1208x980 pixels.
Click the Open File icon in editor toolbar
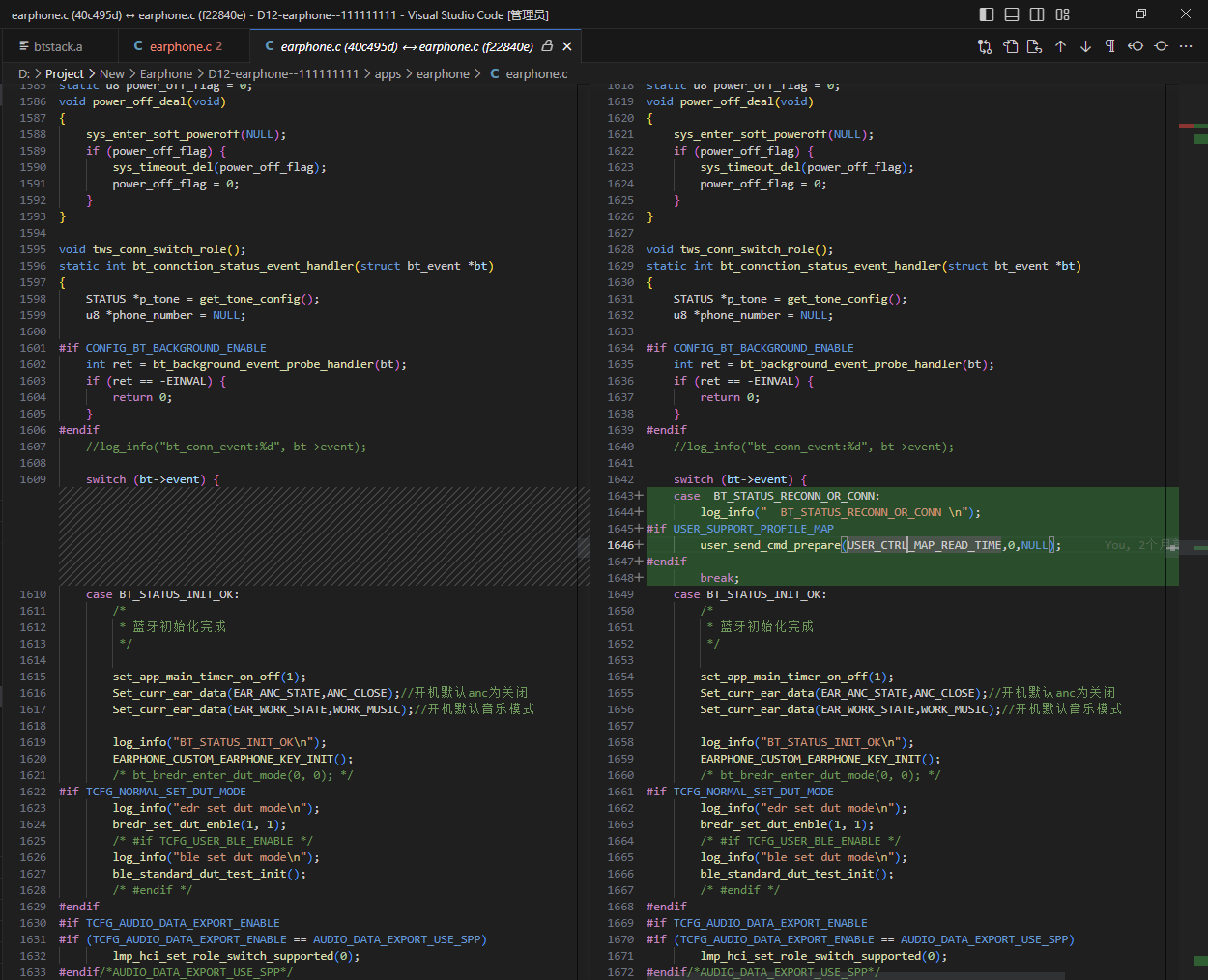click(1010, 46)
